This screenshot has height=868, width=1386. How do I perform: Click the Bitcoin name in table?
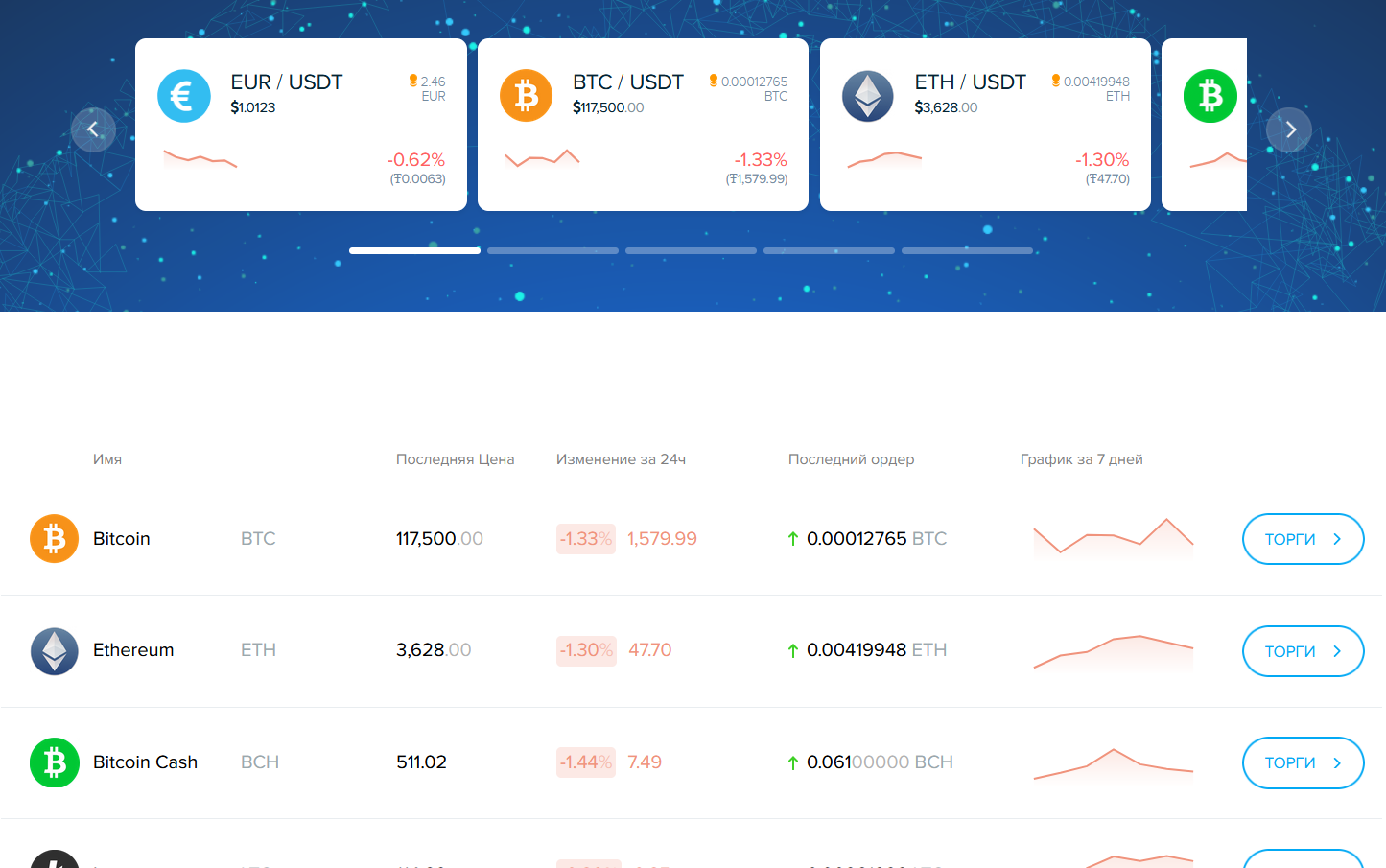[122, 538]
